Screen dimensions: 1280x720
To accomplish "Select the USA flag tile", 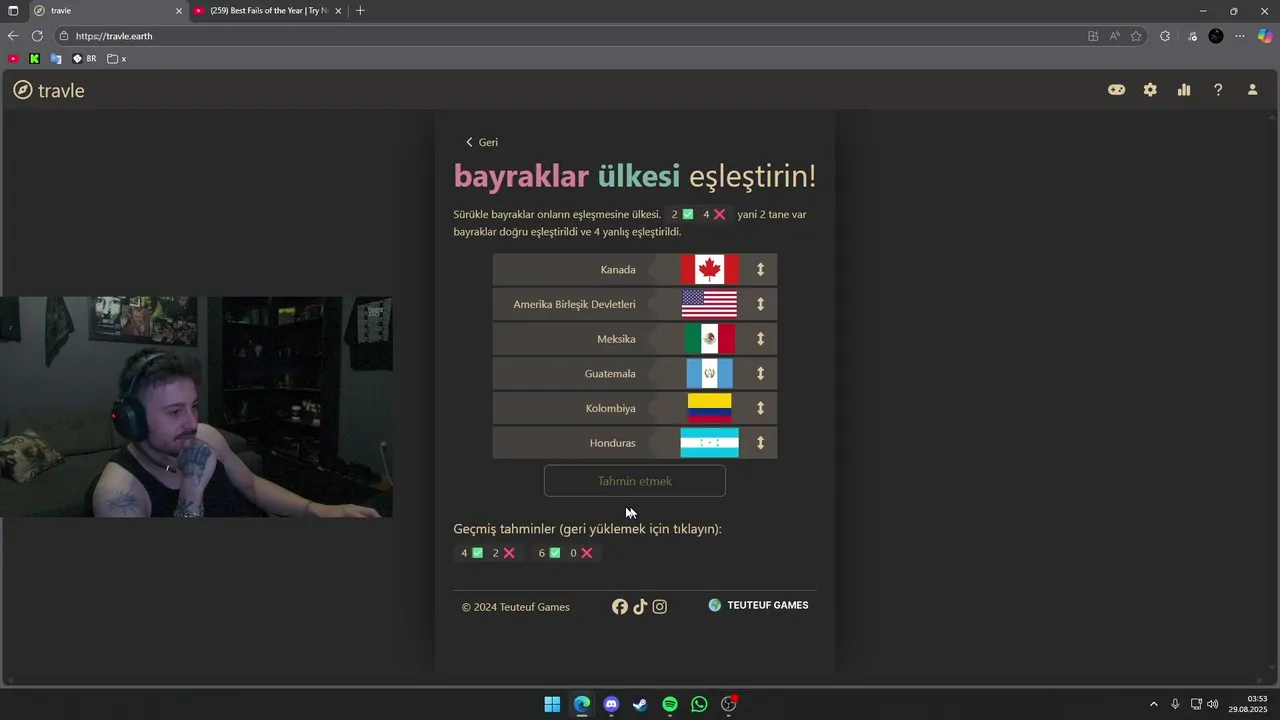I will point(710,304).
